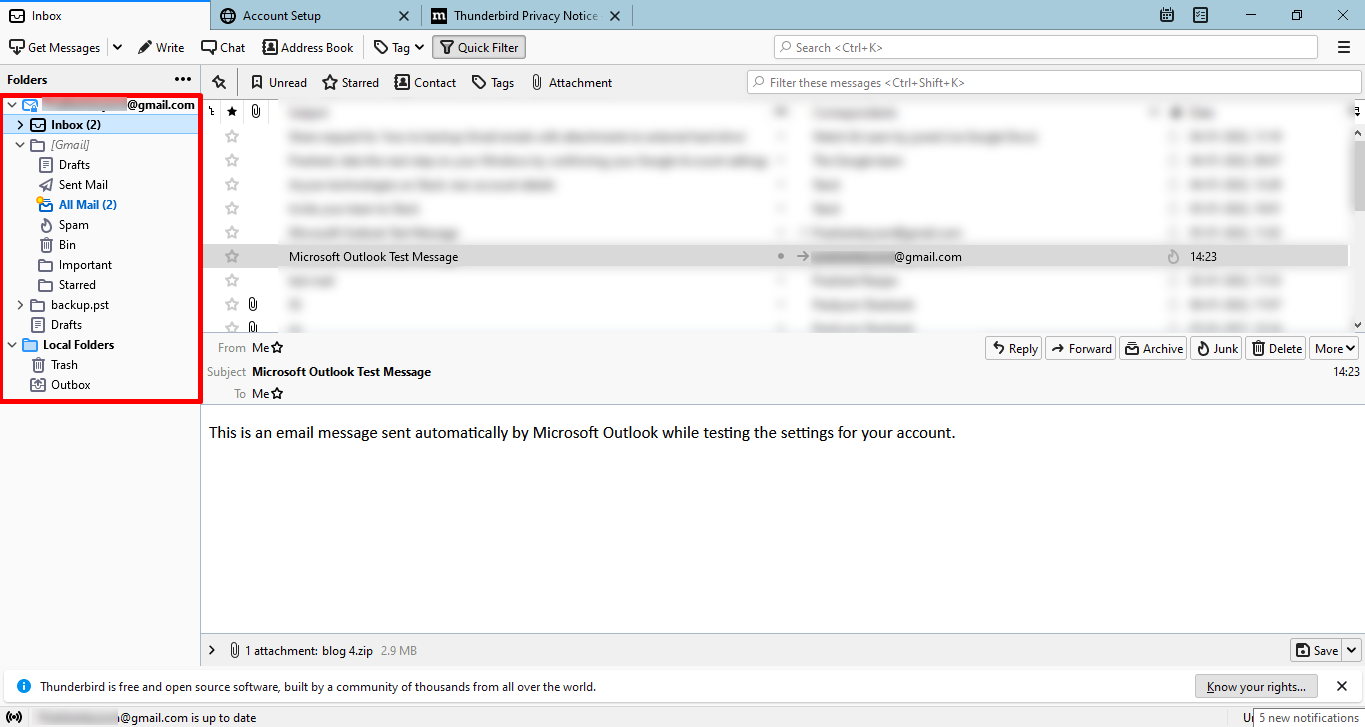
Task: Toggle the Contact quick filter
Action: [x=425, y=82]
